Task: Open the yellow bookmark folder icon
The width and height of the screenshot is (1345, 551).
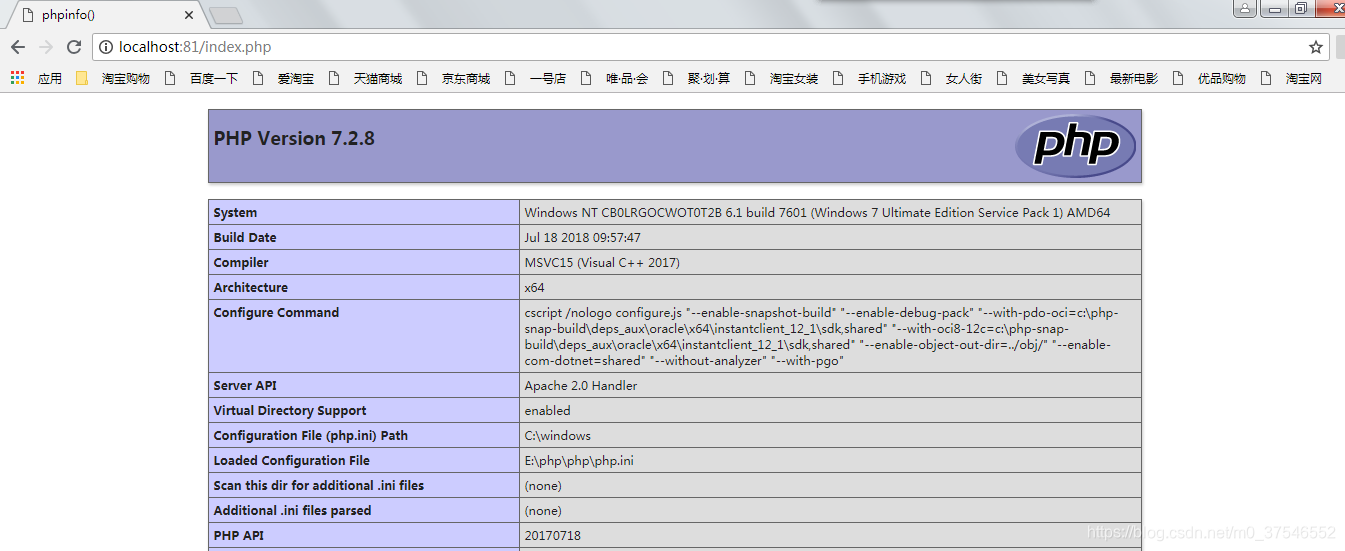Action: [x=82, y=78]
